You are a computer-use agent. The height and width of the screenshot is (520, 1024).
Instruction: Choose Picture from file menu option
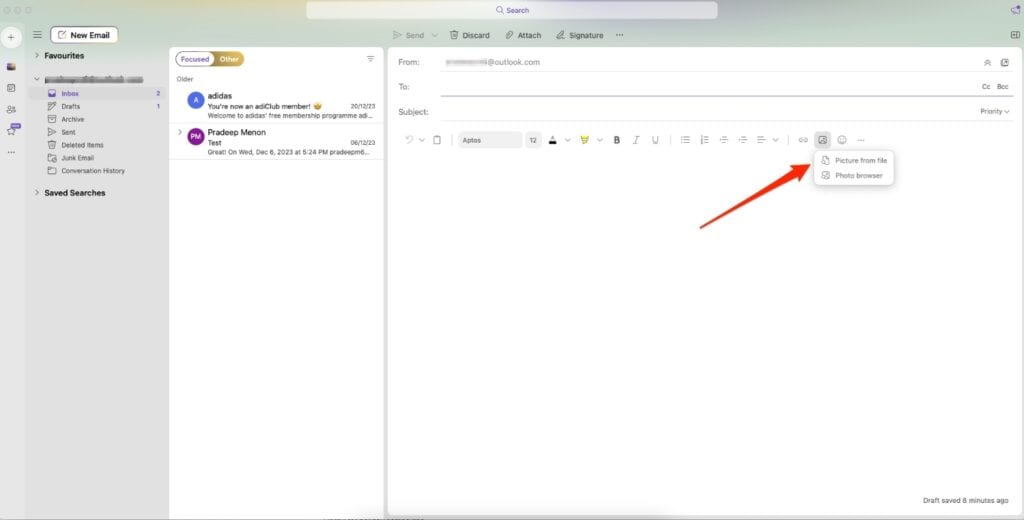pyautogui.click(x=854, y=161)
